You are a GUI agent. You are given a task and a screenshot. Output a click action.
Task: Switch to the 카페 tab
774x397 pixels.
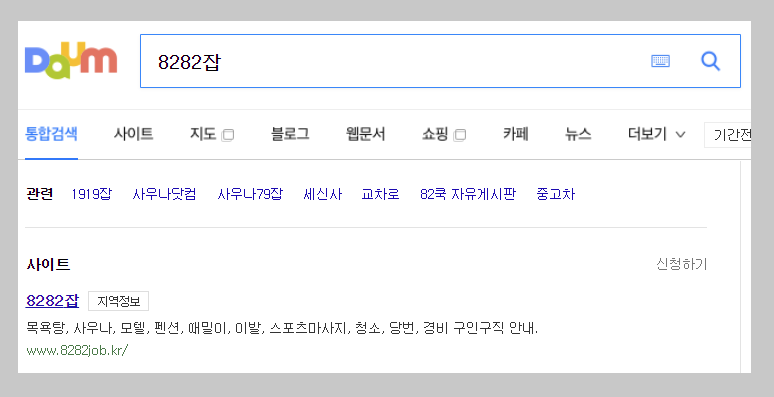516,134
